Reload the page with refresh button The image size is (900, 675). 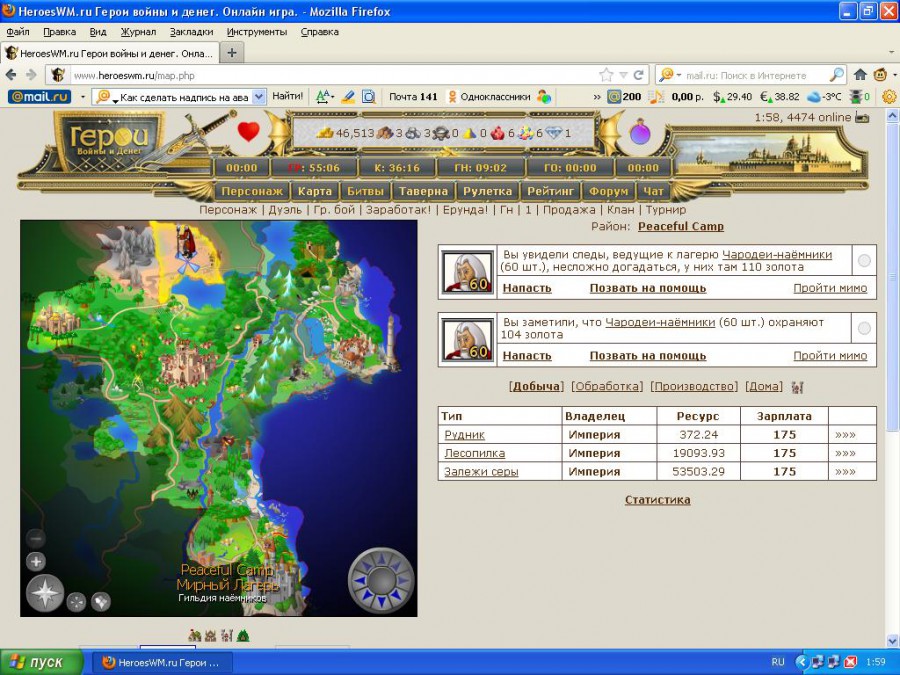point(638,75)
